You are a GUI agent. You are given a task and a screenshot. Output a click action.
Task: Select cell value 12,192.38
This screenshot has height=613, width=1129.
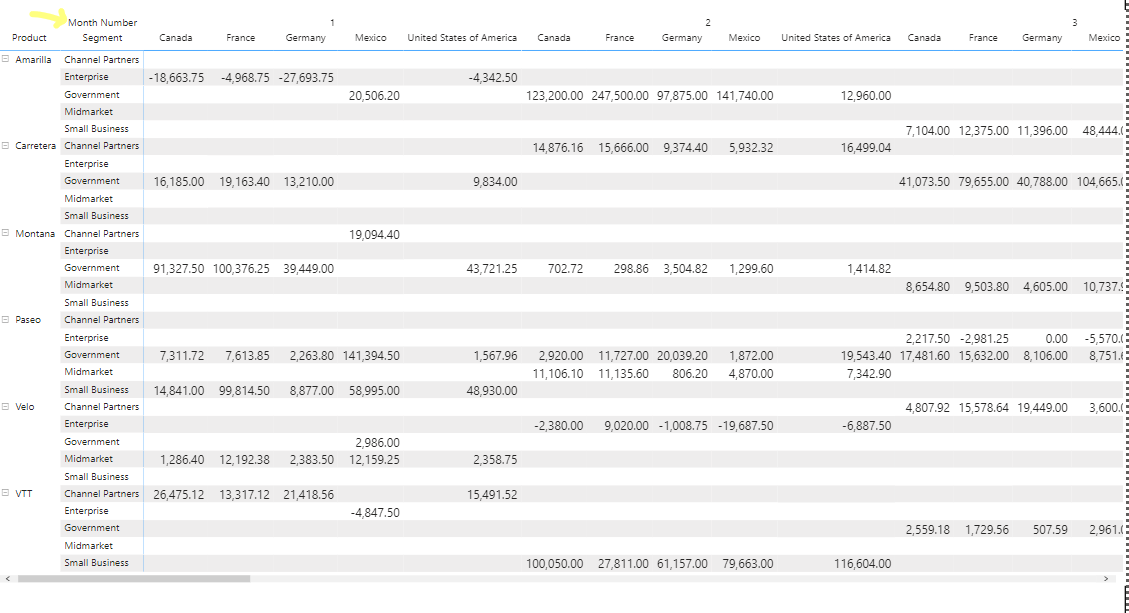[244, 460]
